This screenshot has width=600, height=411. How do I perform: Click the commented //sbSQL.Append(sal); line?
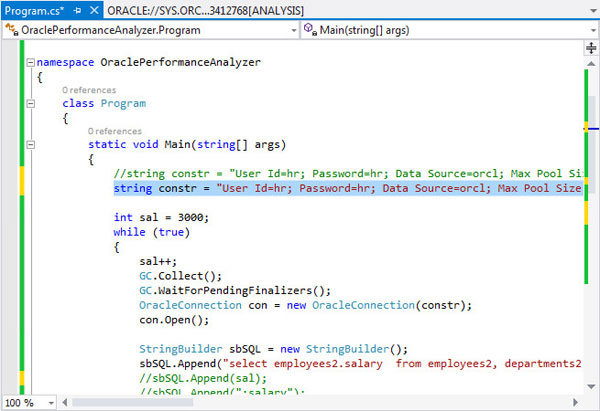203,378
